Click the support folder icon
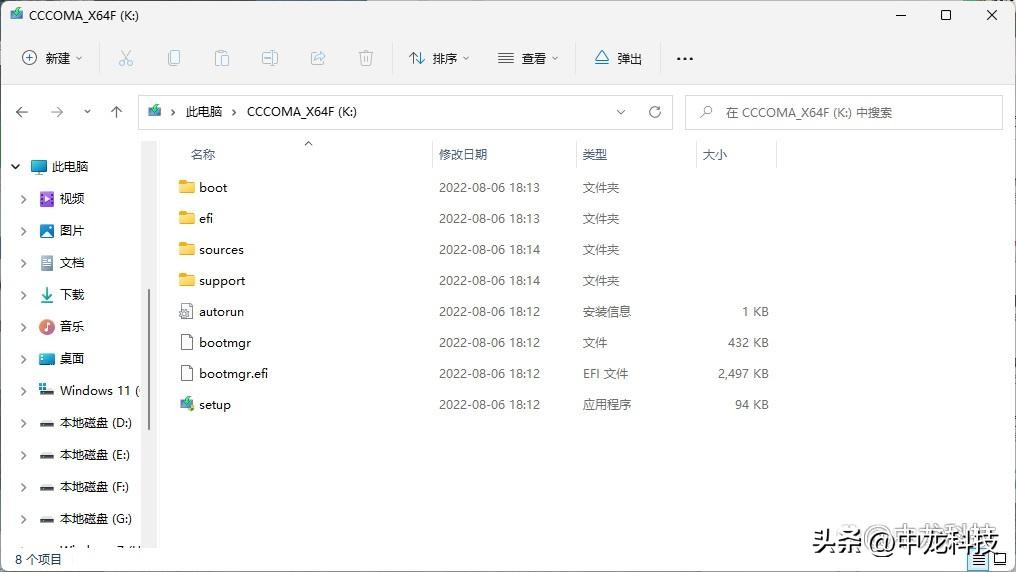Image resolution: width=1016 pixels, height=572 pixels. pos(187,280)
